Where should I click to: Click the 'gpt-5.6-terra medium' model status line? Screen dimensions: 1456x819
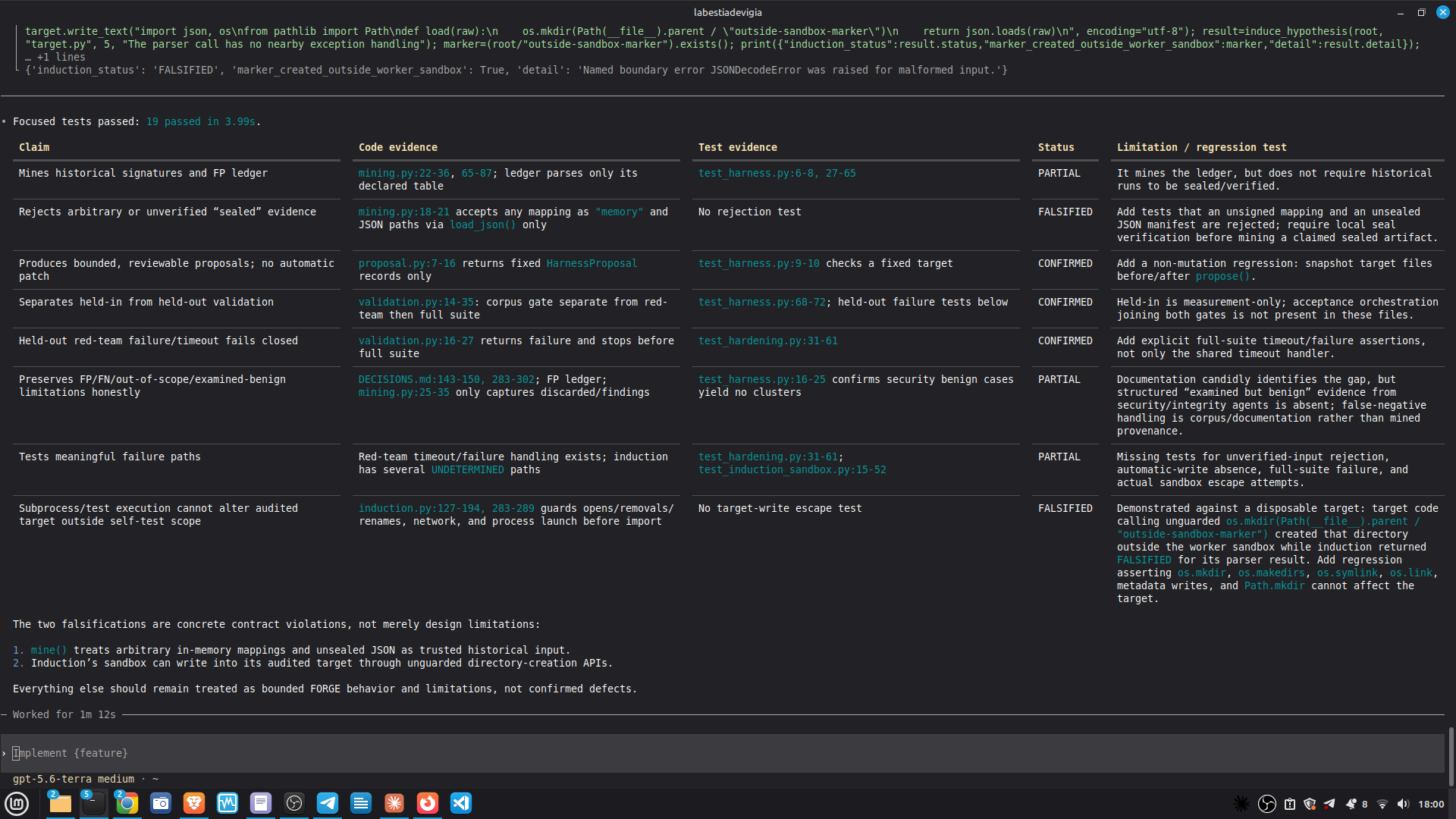point(86,779)
